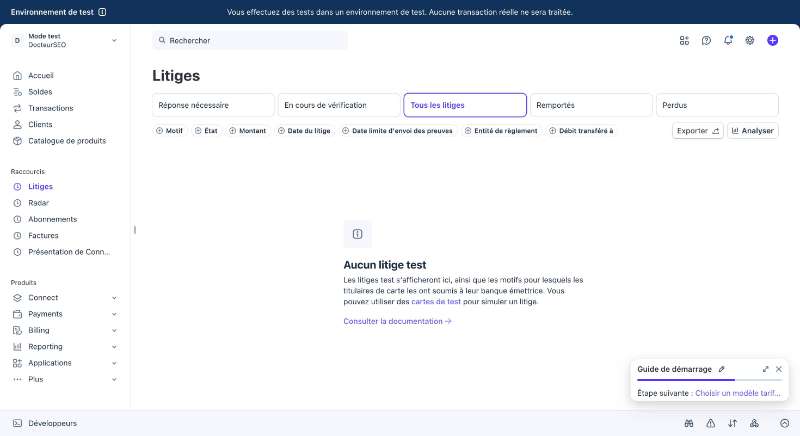Screen dimensions: 800x436
Task: Expand the Guide de démarrage panel
Action: pyautogui.click(x=765, y=369)
